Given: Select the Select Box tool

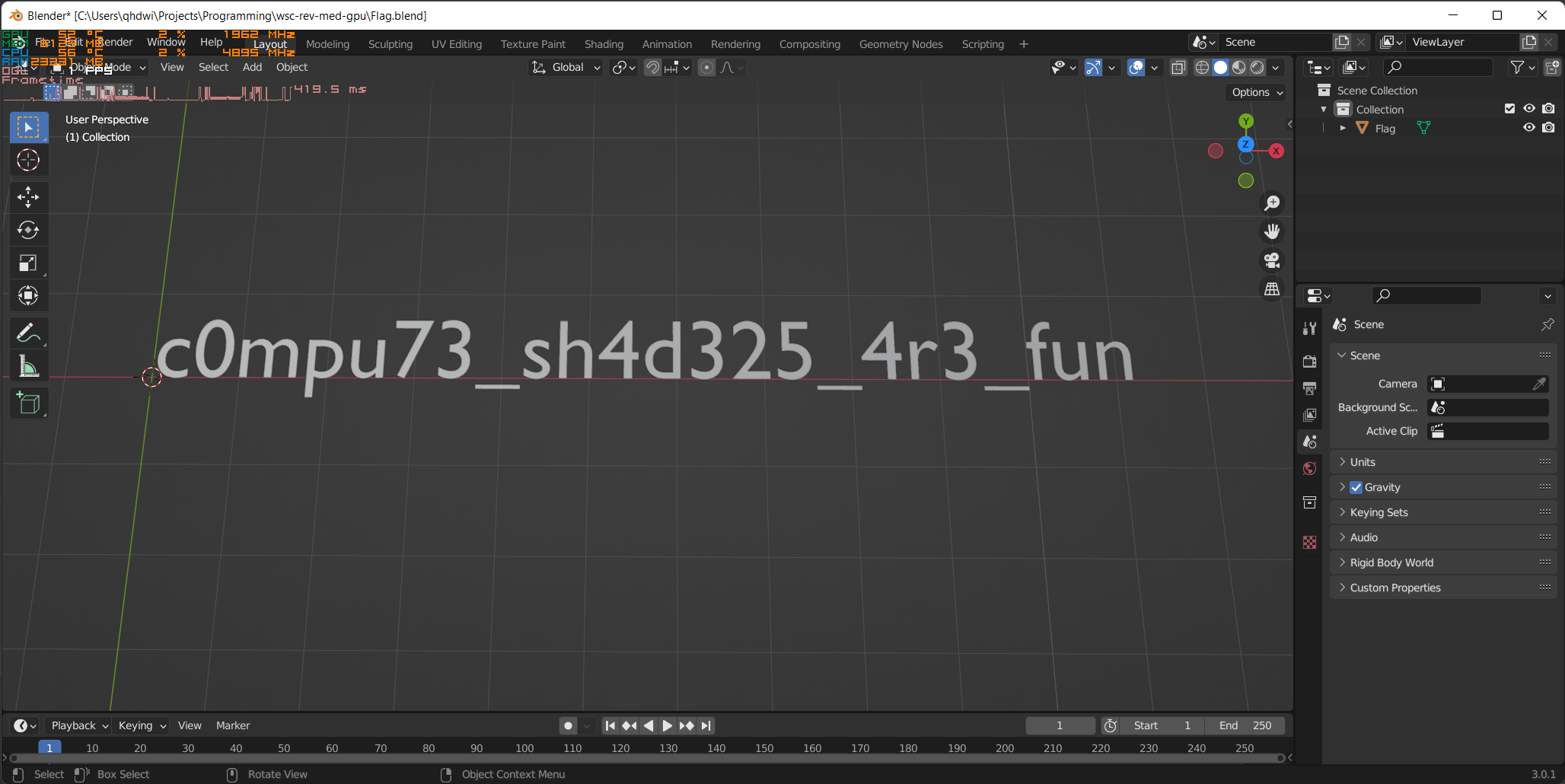Looking at the screenshot, I should [29, 127].
